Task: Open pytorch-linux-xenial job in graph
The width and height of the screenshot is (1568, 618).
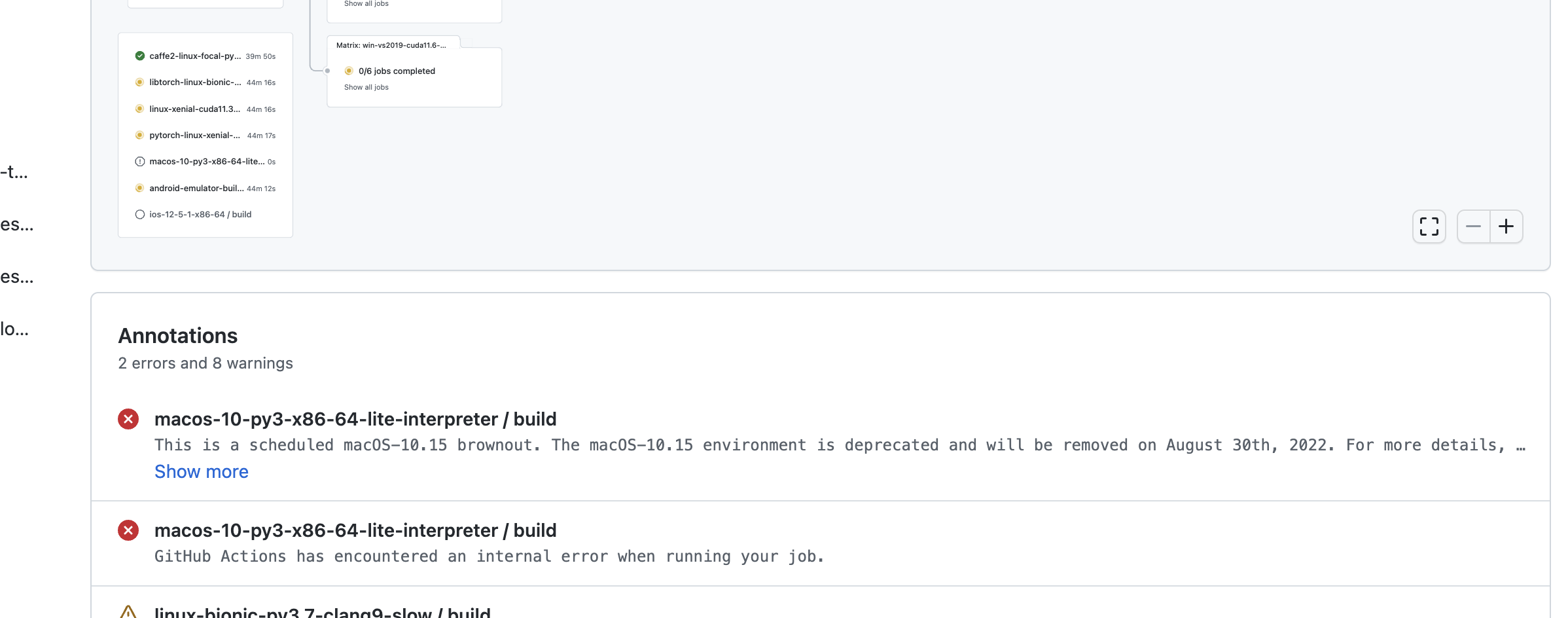Action: (x=195, y=135)
